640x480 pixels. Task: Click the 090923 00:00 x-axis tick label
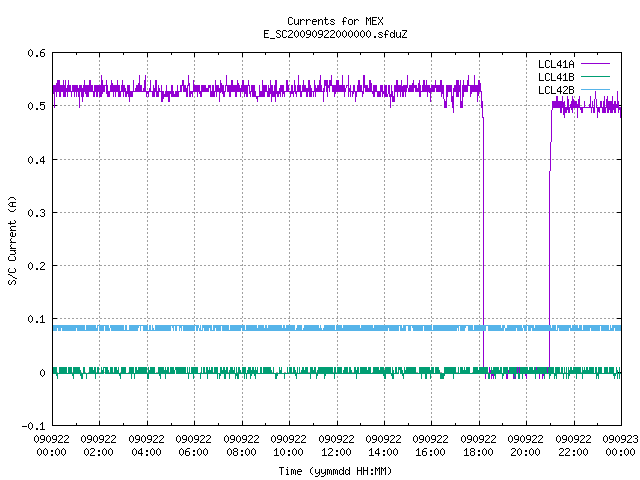coord(620,446)
